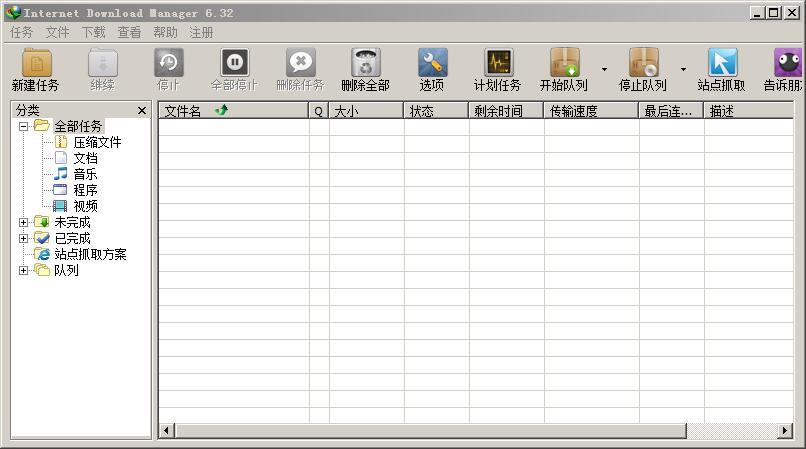Open the 注册 menu
The width and height of the screenshot is (806, 449).
coord(201,32)
